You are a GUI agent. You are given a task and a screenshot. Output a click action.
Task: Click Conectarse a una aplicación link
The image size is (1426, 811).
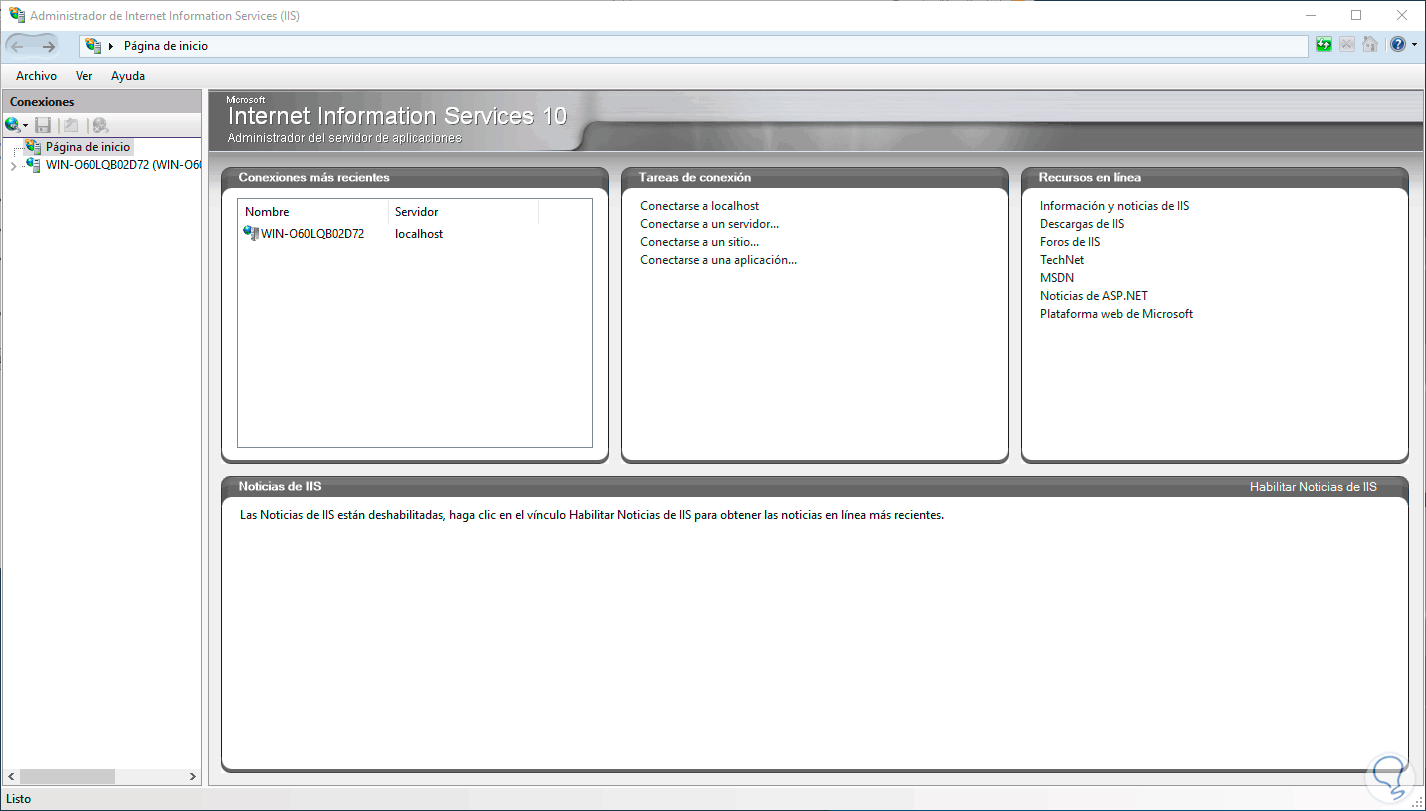click(x=719, y=260)
